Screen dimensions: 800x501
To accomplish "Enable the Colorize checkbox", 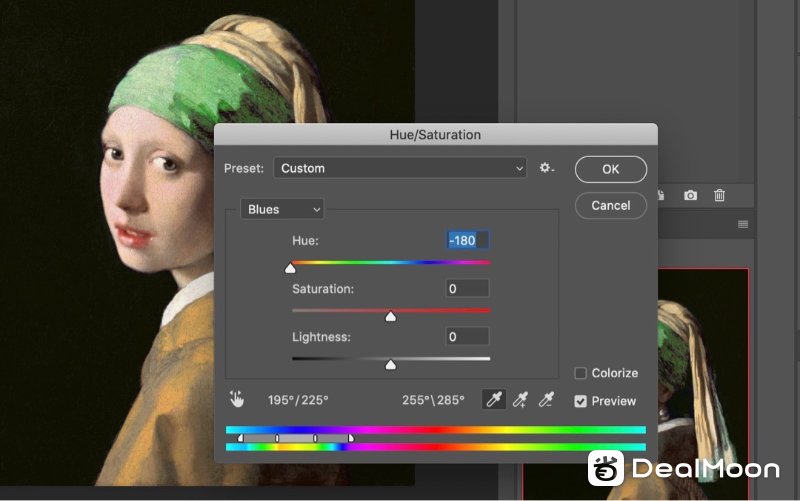I will click(x=581, y=373).
